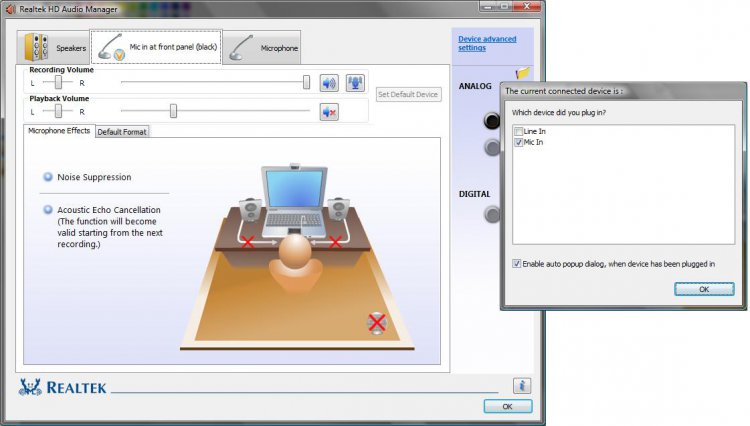Toggle Enable auto popup dialog checkbox
The width and height of the screenshot is (750, 426).
tap(517, 263)
